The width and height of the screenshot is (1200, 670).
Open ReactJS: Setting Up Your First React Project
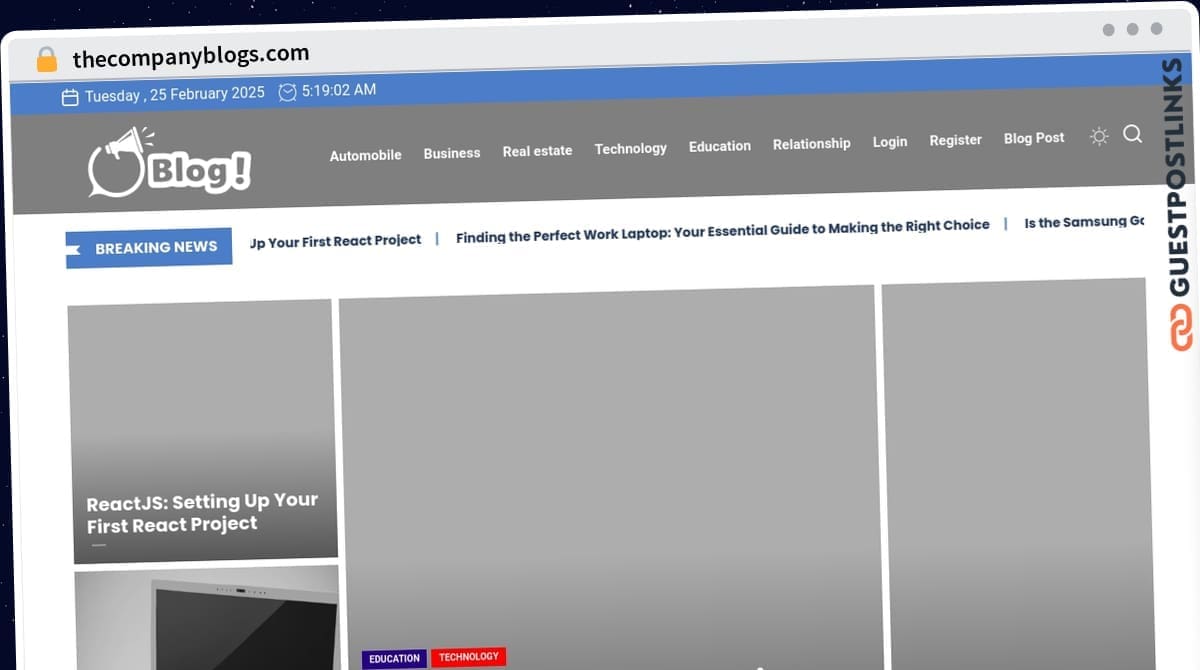click(202, 512)
